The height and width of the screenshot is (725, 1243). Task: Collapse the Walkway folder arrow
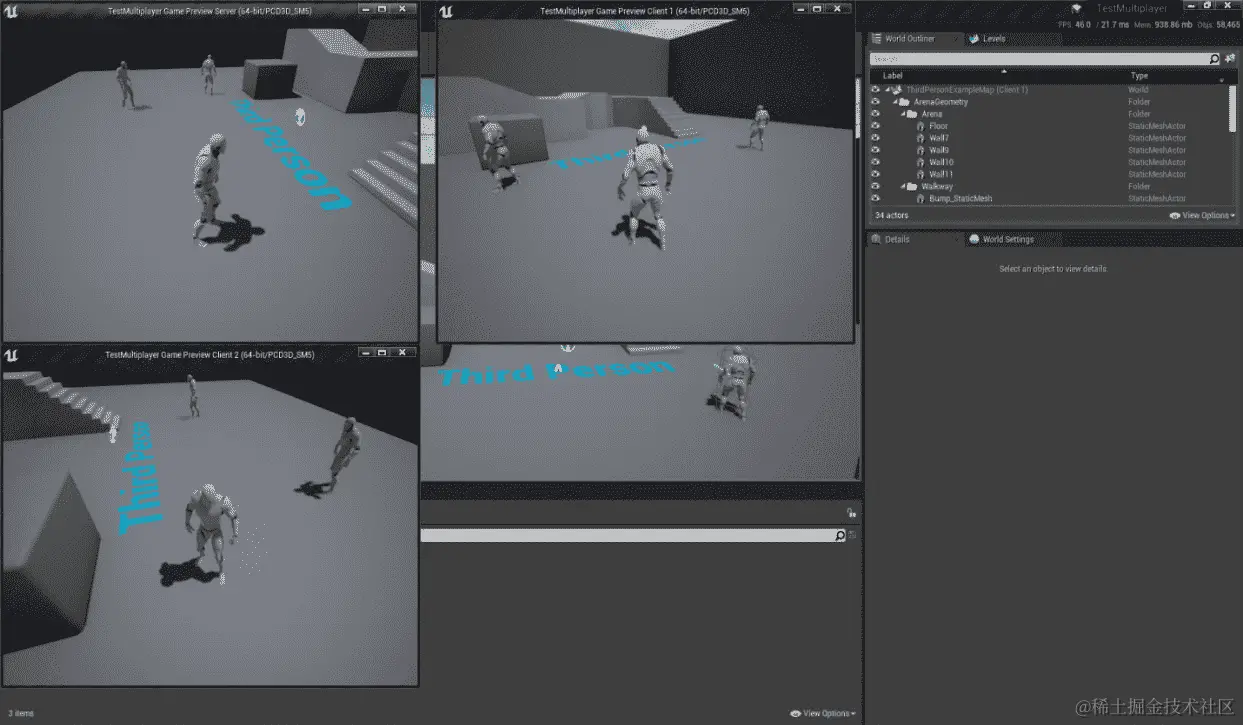903,186
